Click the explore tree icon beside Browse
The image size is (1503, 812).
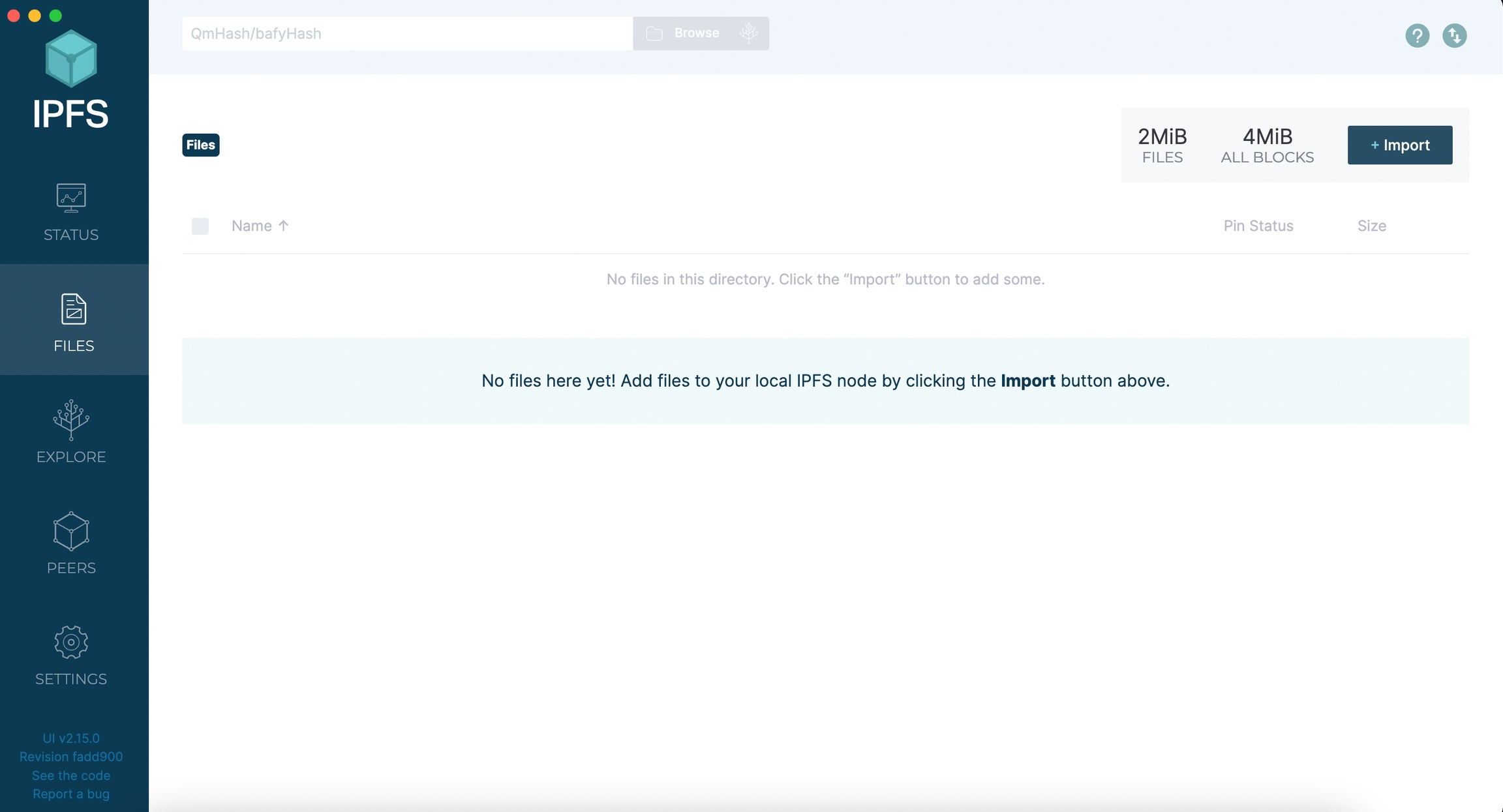coord(749,33)
